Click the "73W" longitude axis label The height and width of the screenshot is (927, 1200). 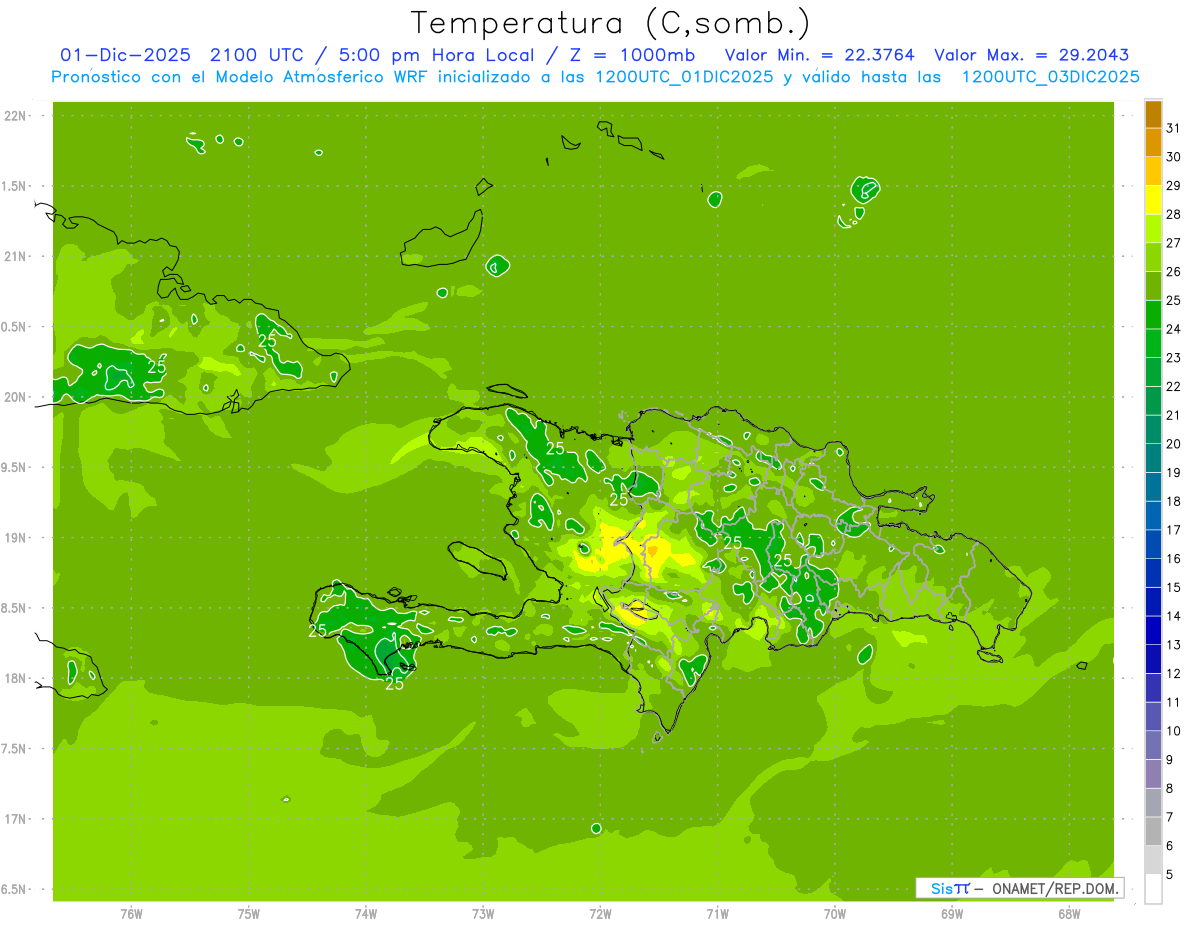click(483, 914)
